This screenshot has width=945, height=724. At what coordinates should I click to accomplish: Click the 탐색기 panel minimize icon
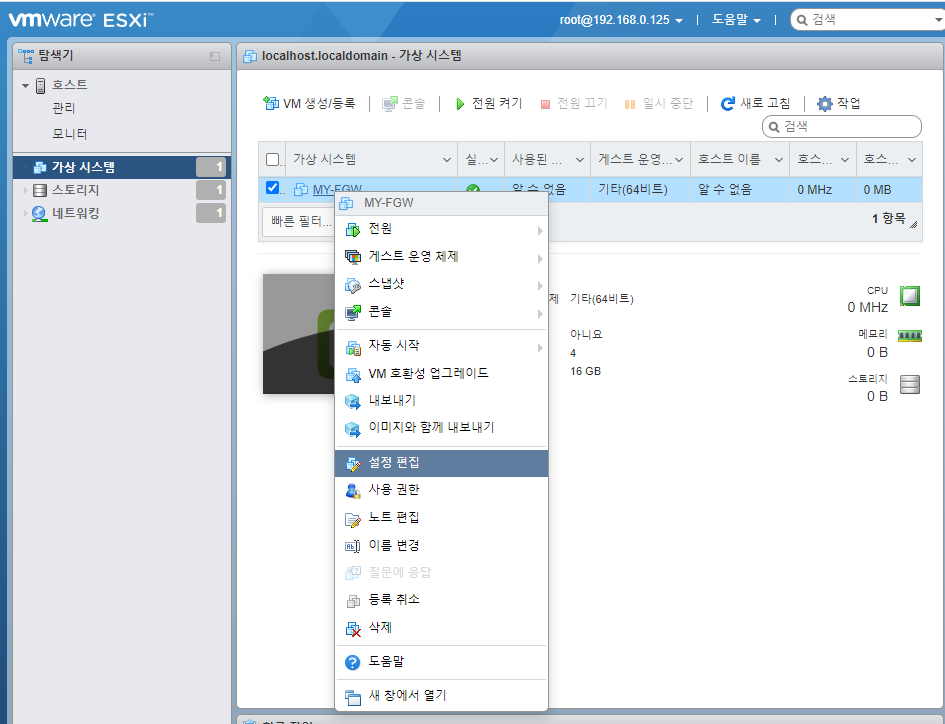pyautogui.click(x=215, y=56)
